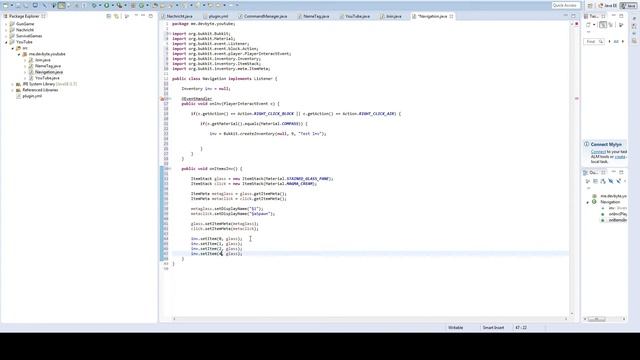Expand the GunGame project

pyautogui.click(x=7, y=24)
